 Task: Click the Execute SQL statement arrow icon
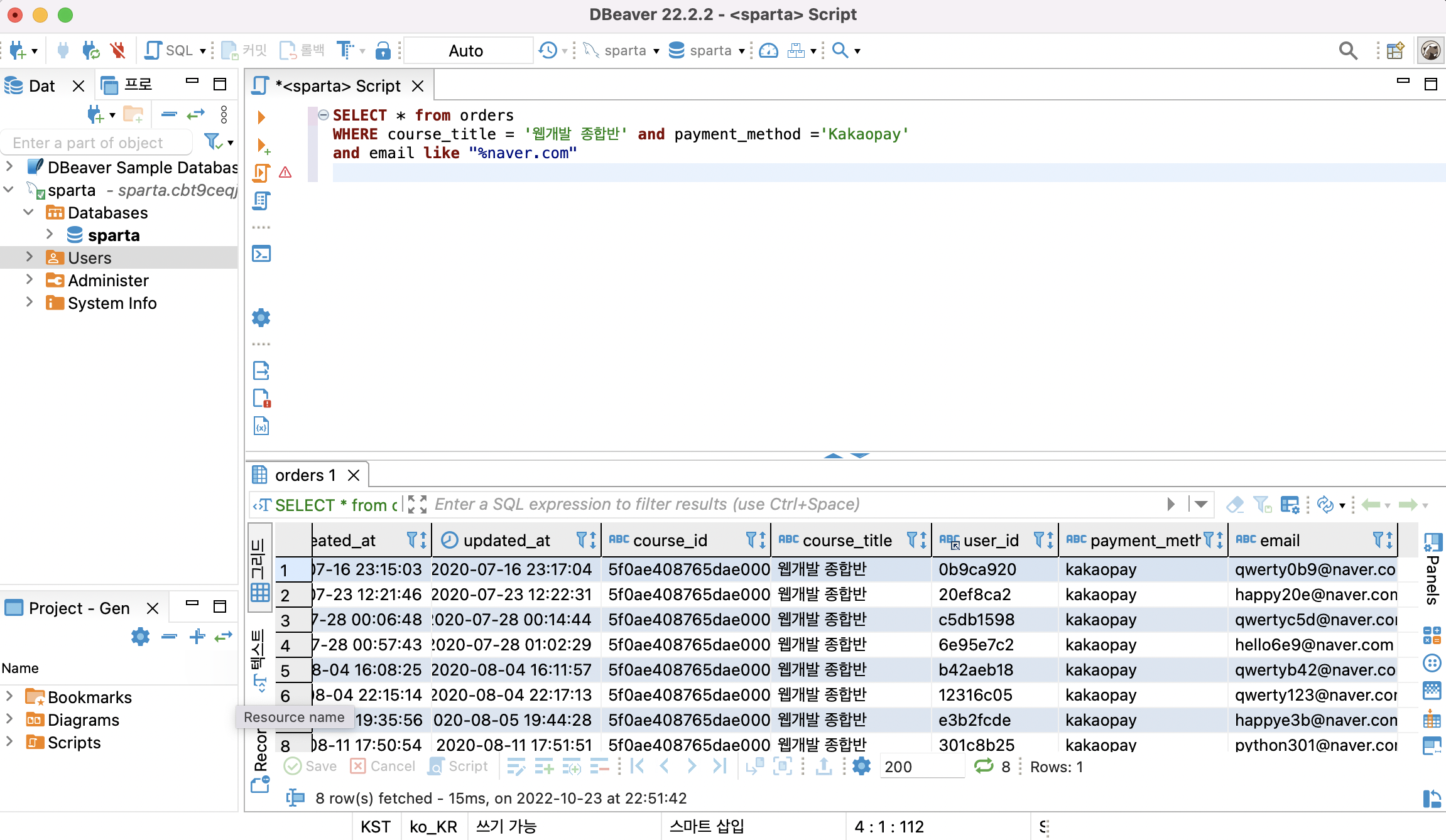[261, 117]
